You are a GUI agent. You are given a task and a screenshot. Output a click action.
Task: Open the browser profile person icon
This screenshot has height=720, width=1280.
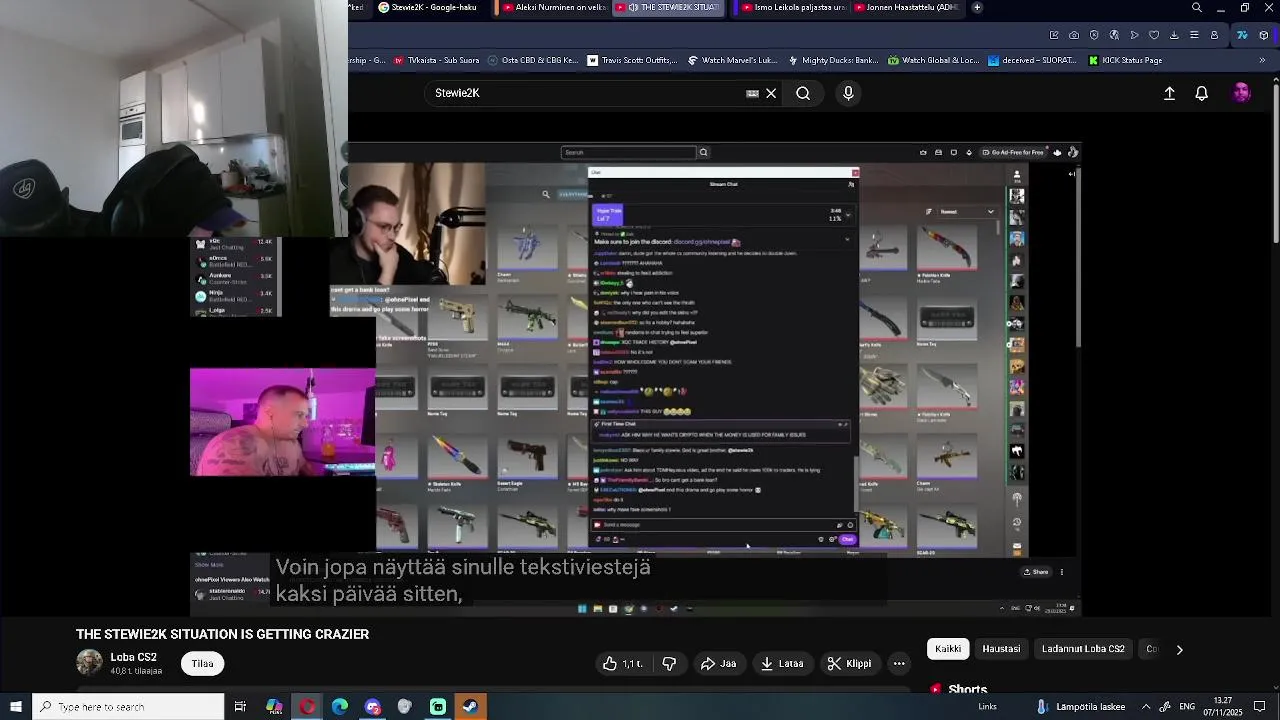(1214, 35)
